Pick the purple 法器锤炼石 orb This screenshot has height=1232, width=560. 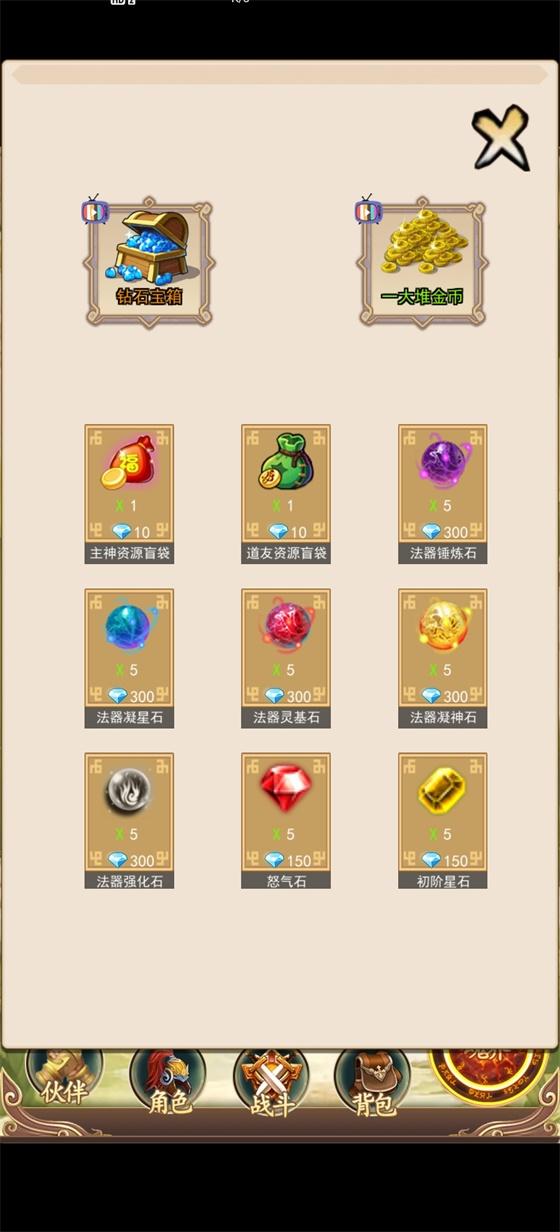click(x=443, y=494)
